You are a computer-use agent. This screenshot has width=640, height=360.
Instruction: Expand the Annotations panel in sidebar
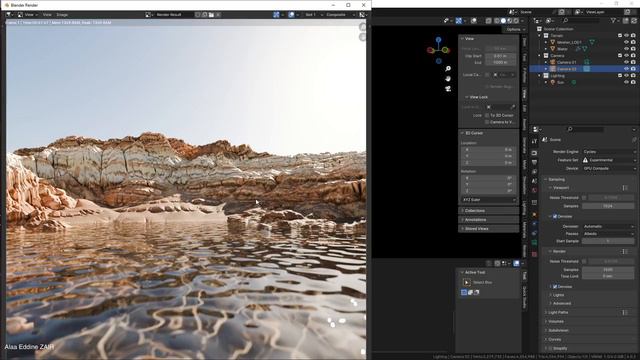pyautogui.click(x=489, y=220)
